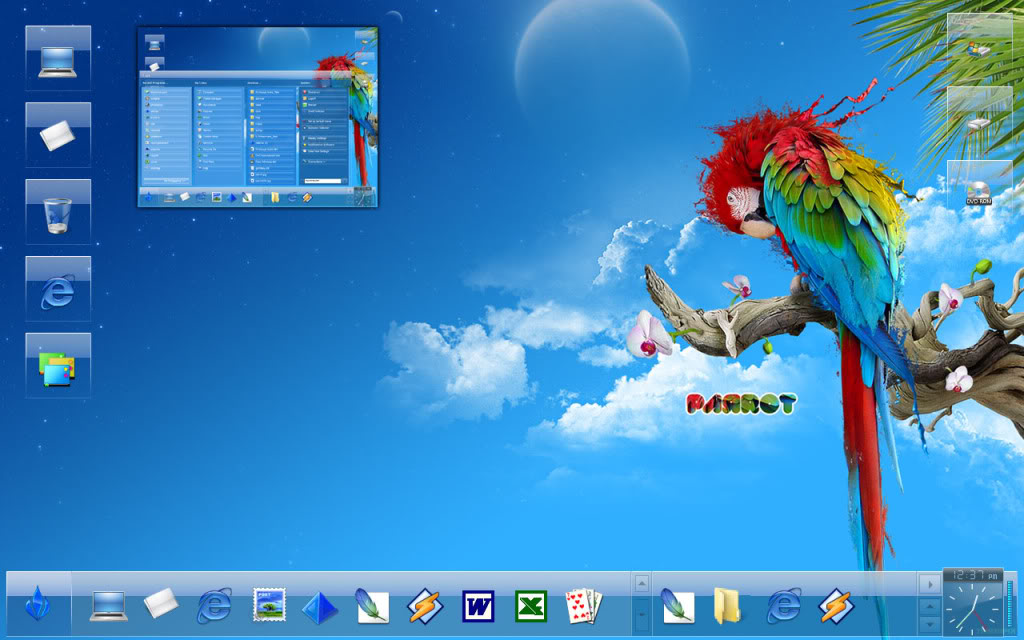Image resolution: width=1024 pixels, height=640 pixels.
Task: Click the theme preview window thumbnail
Action: (257, 115)
